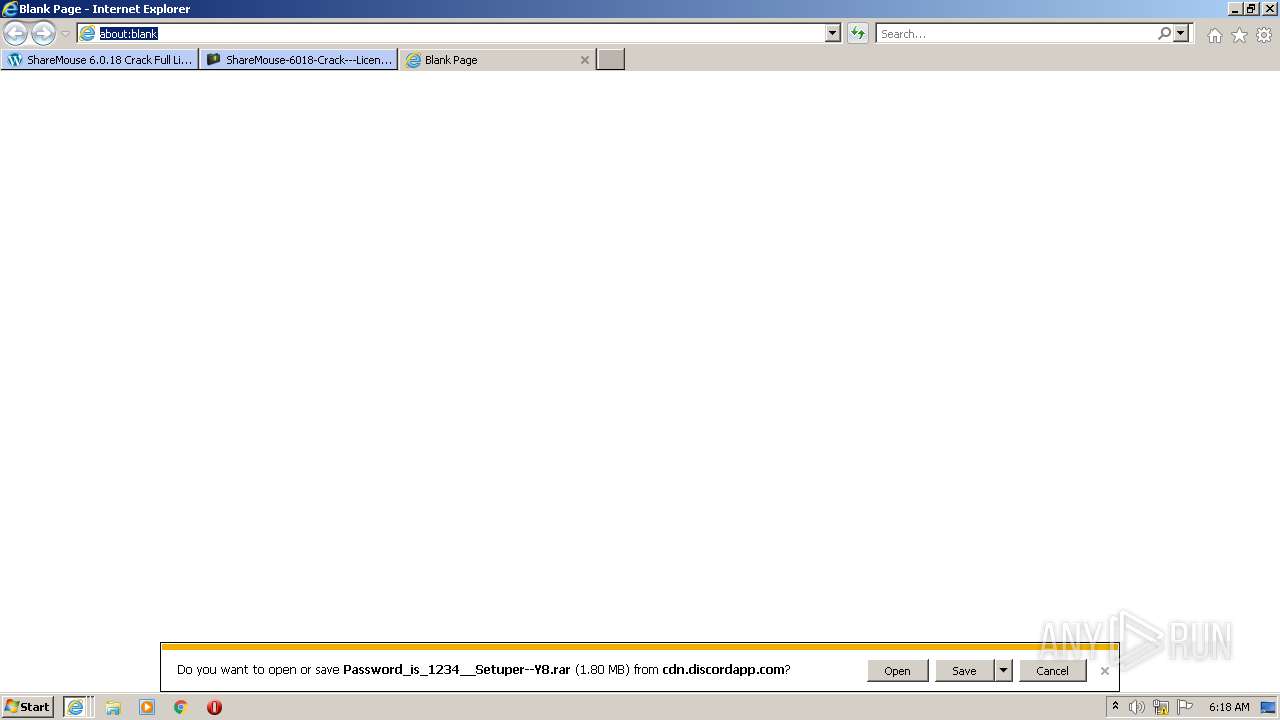The width and height of the screenshot is (1280, 720).
Task: Expand the address bar autocomplete dropdown
Action: point(833,33)
